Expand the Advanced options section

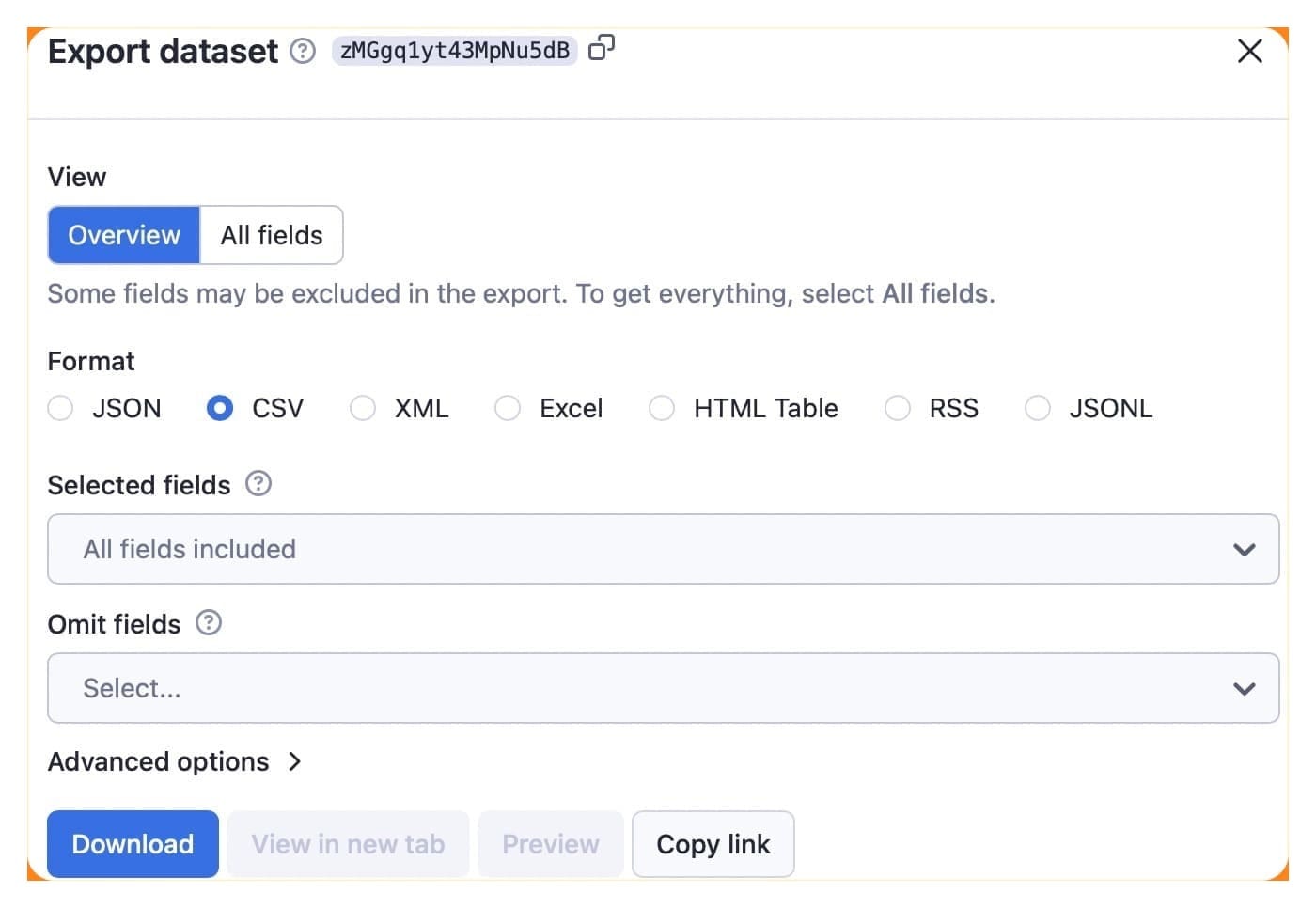tap(158, 762)
